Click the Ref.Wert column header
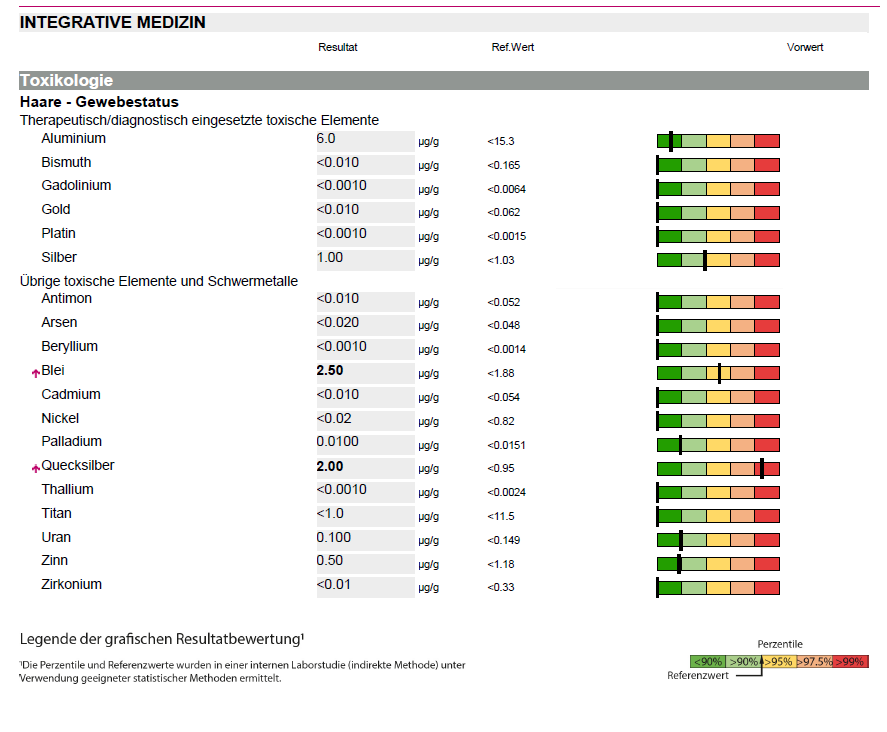Image resolution: width=887 pixels, height=732 pixels. (512, 47)
